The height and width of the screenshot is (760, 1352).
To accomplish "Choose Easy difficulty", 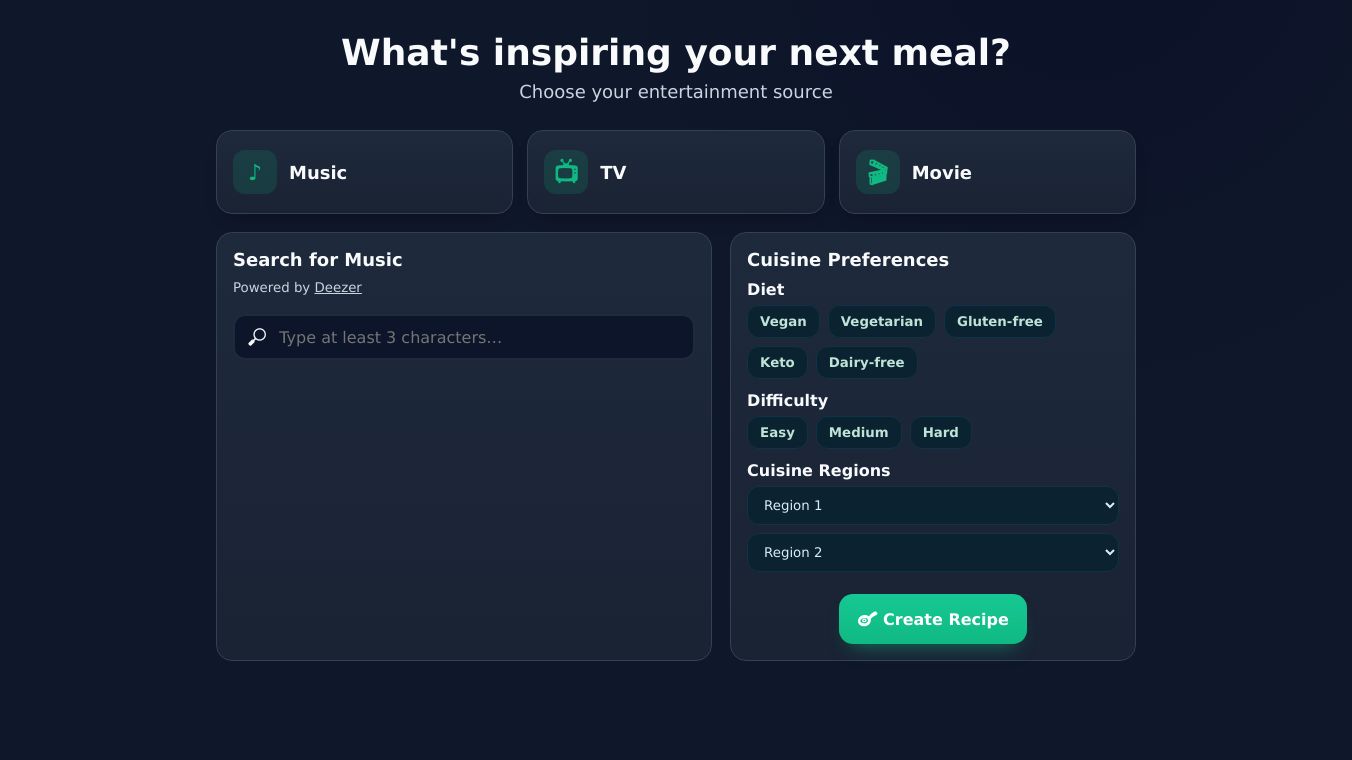I will pos(777,432).
